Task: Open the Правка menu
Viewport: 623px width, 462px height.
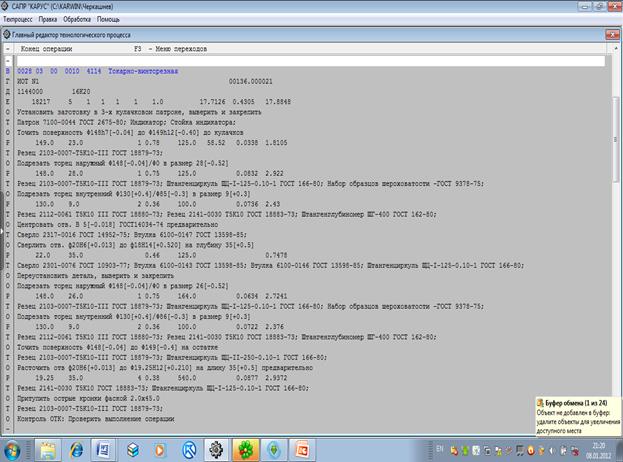Action: pyautogui.click(x=48, y=19)
